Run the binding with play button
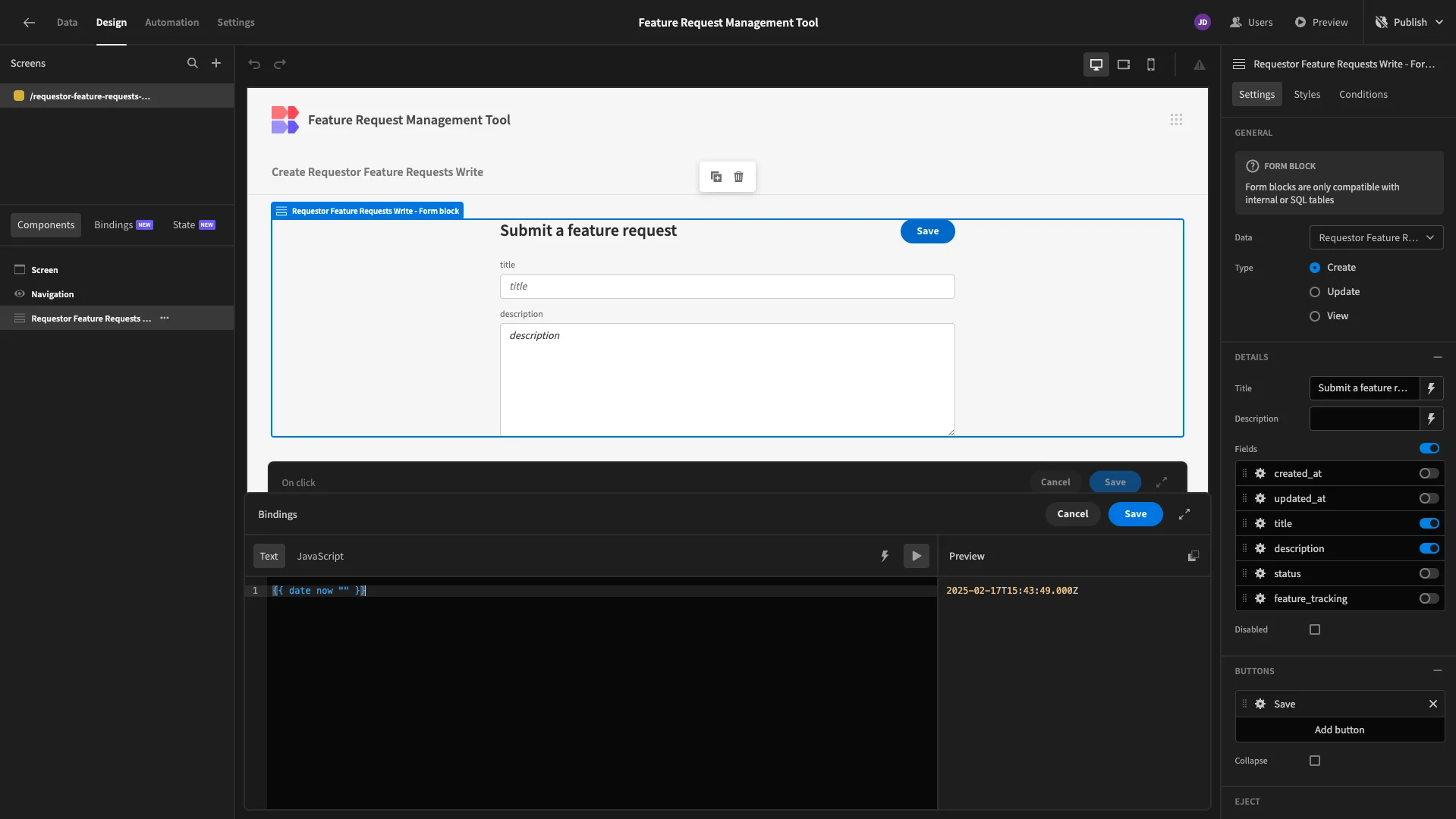The height and width of the screenshot is (819, 1456). [917, 556]
